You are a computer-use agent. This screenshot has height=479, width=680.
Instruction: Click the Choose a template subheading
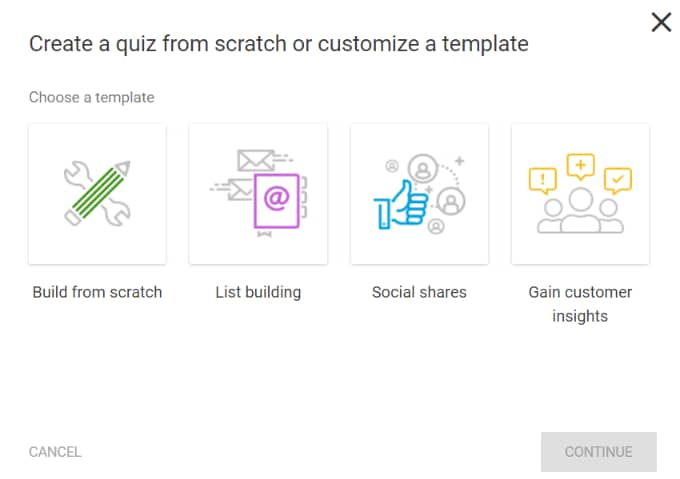92,97
